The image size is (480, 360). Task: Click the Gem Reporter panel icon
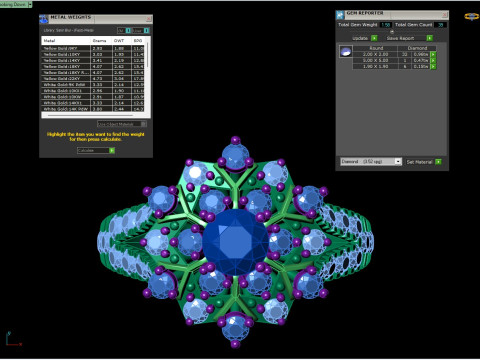[340, 15]
